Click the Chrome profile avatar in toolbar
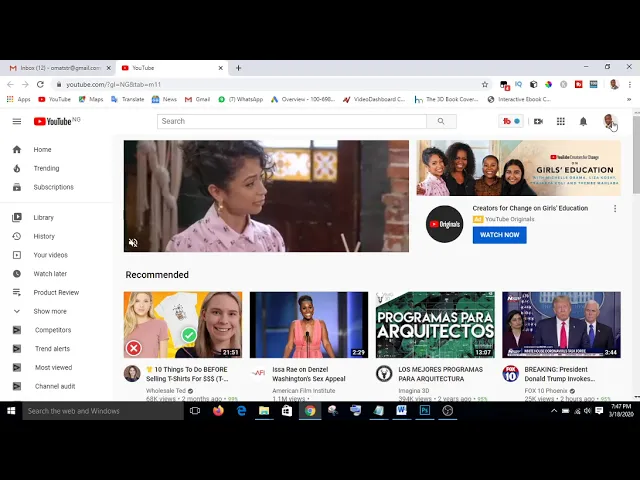 [x=614, y=84]
